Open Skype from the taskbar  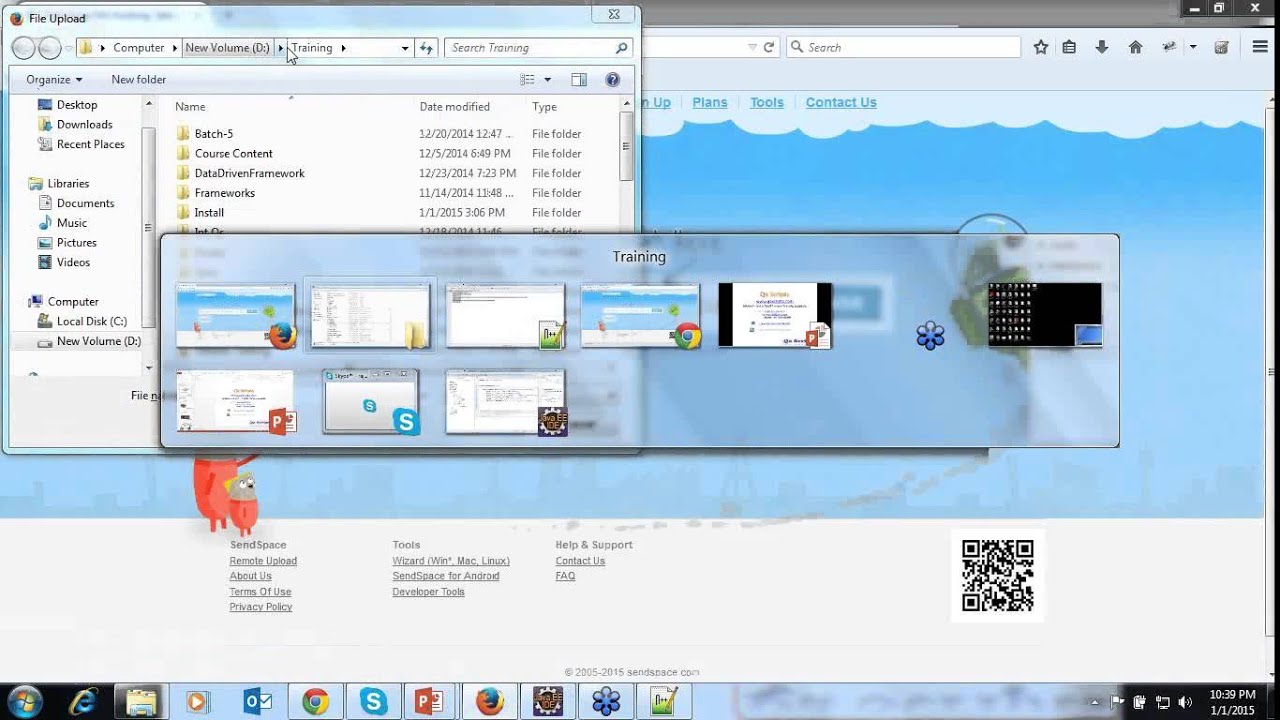[x=373, y=701]
